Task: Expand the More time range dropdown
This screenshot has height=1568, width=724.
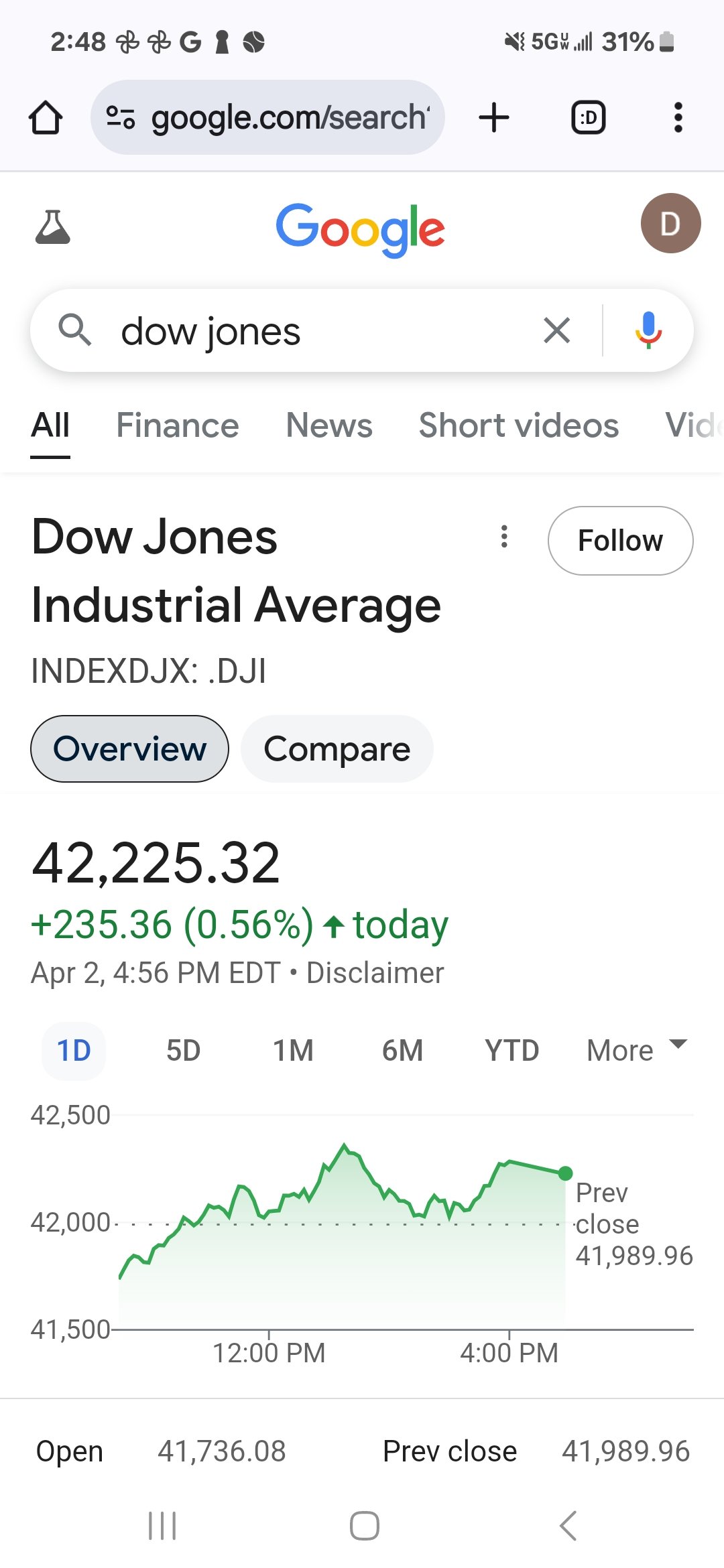Action: pos(637,1051)
